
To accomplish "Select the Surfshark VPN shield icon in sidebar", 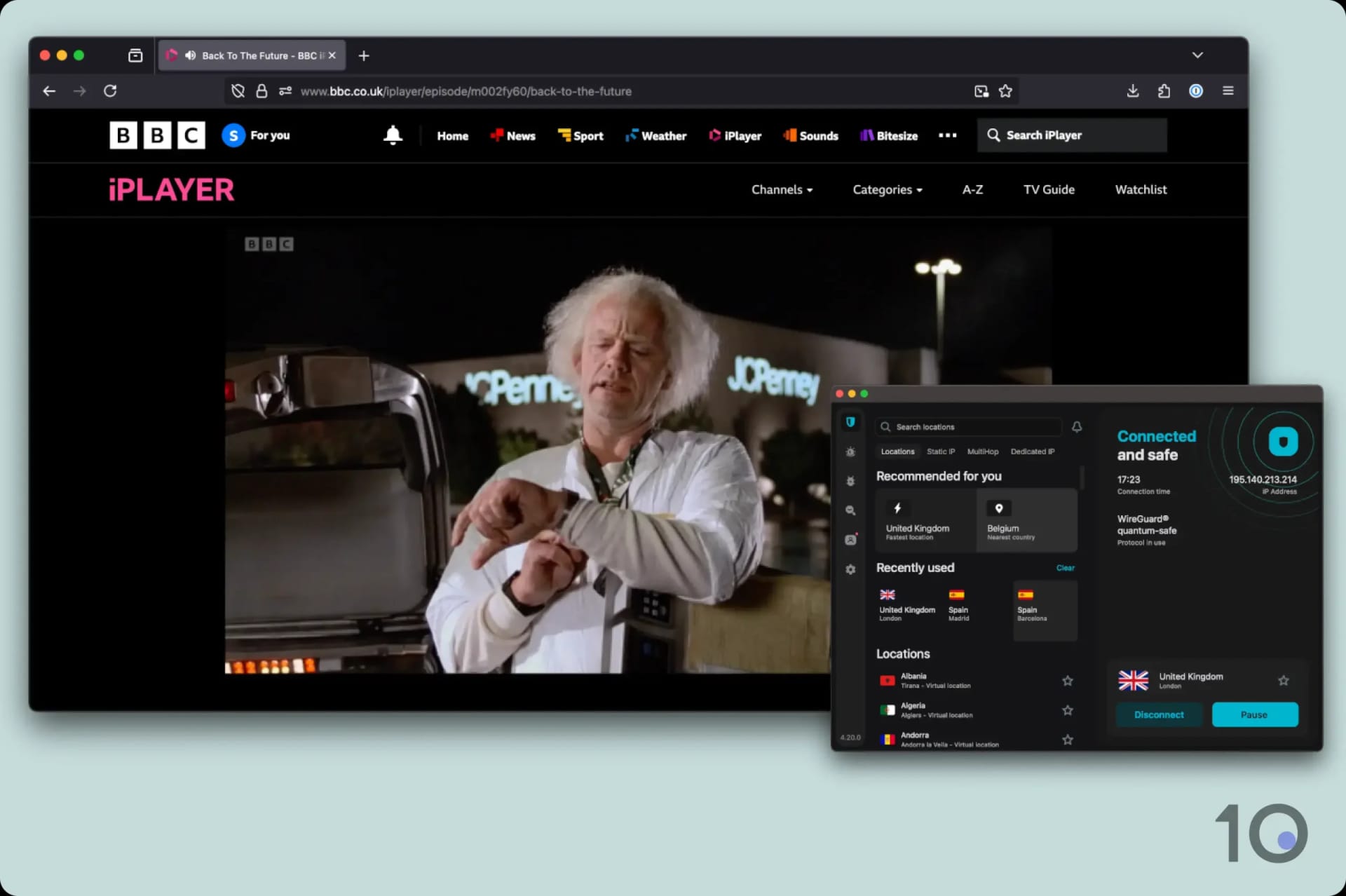I will click(850, 421).
